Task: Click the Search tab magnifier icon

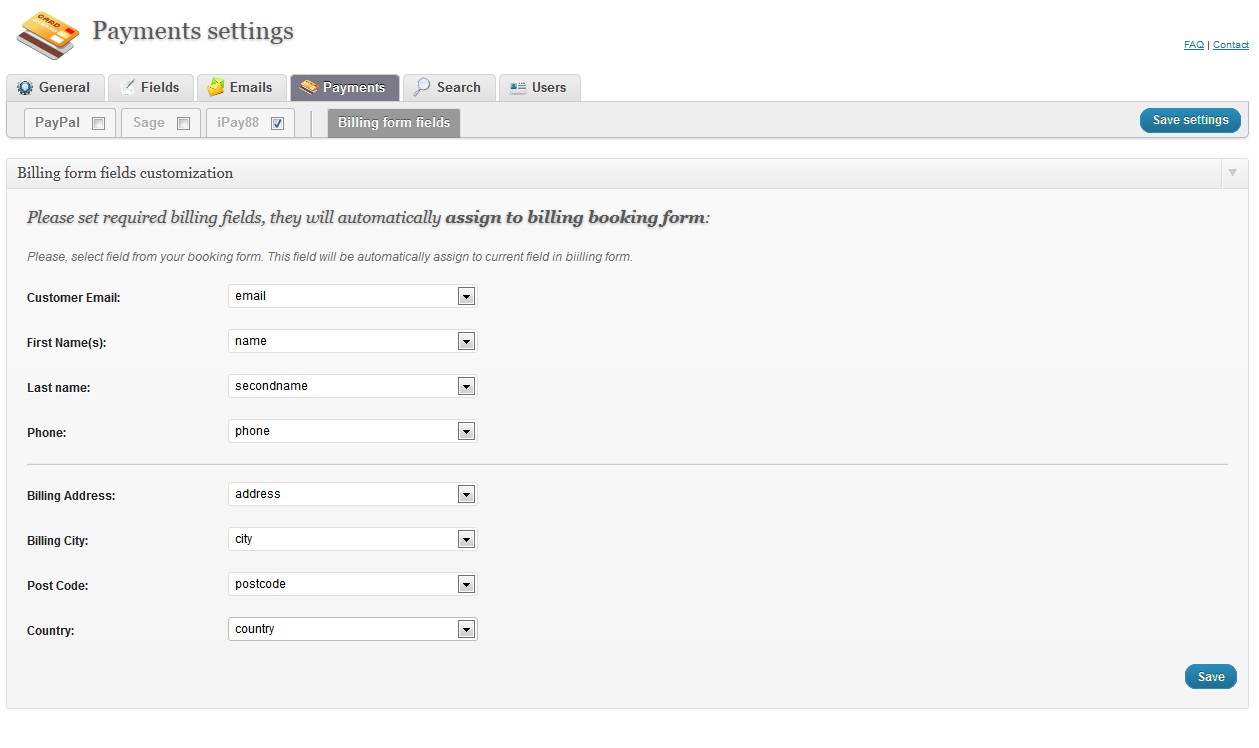Action: tap(422, 88)
